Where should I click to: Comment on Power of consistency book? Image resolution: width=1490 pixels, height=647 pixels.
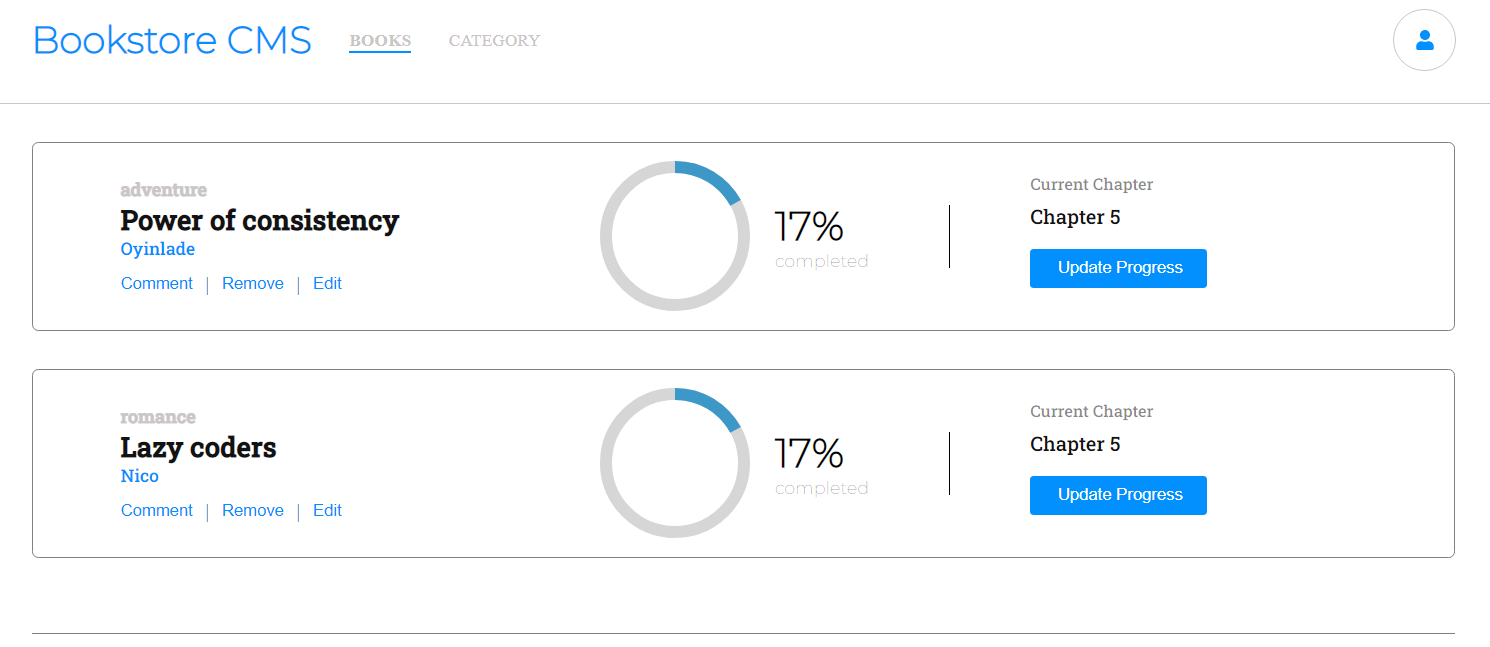(157, 284)
